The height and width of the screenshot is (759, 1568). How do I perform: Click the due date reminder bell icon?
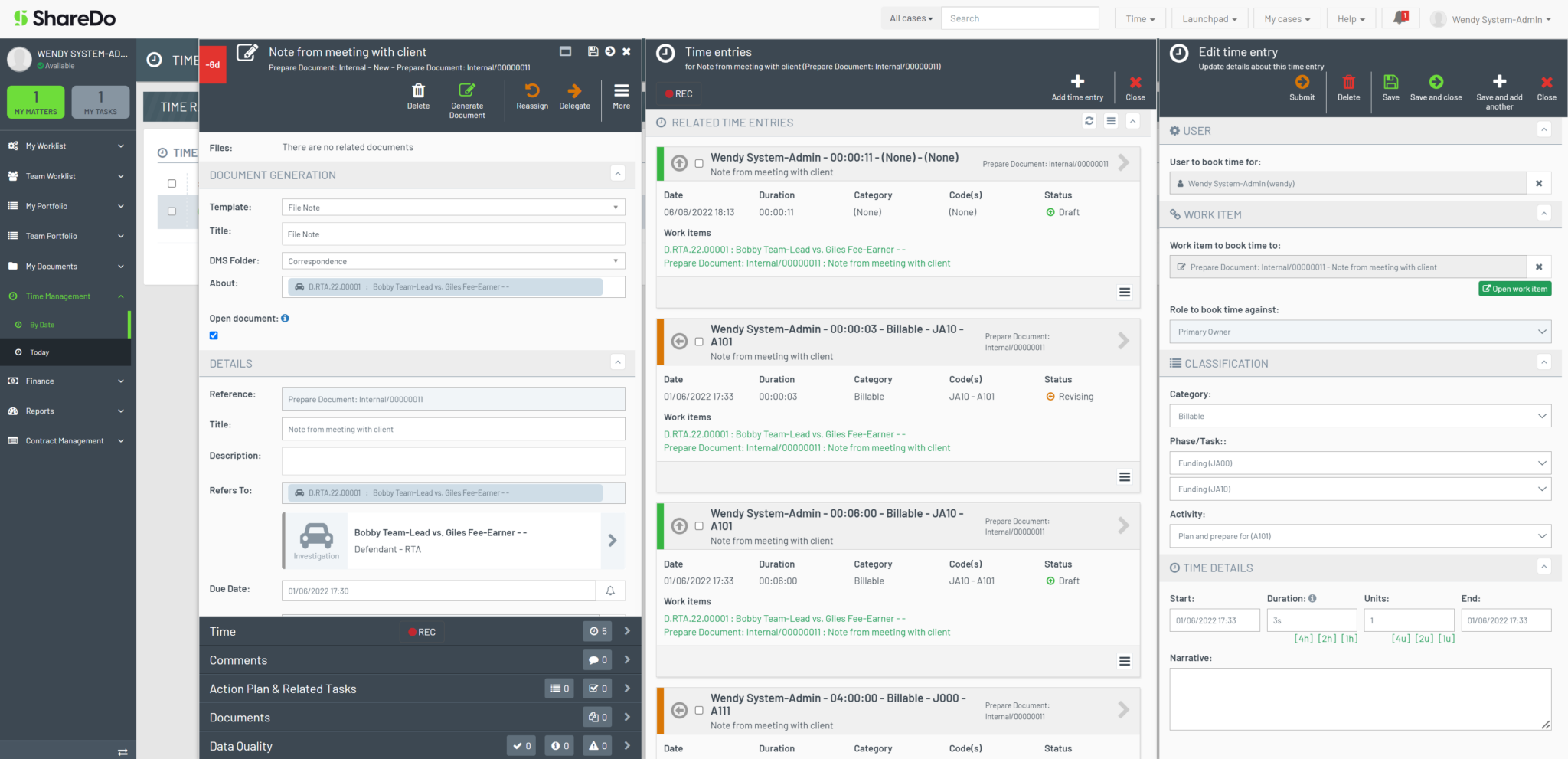(610, 591)
